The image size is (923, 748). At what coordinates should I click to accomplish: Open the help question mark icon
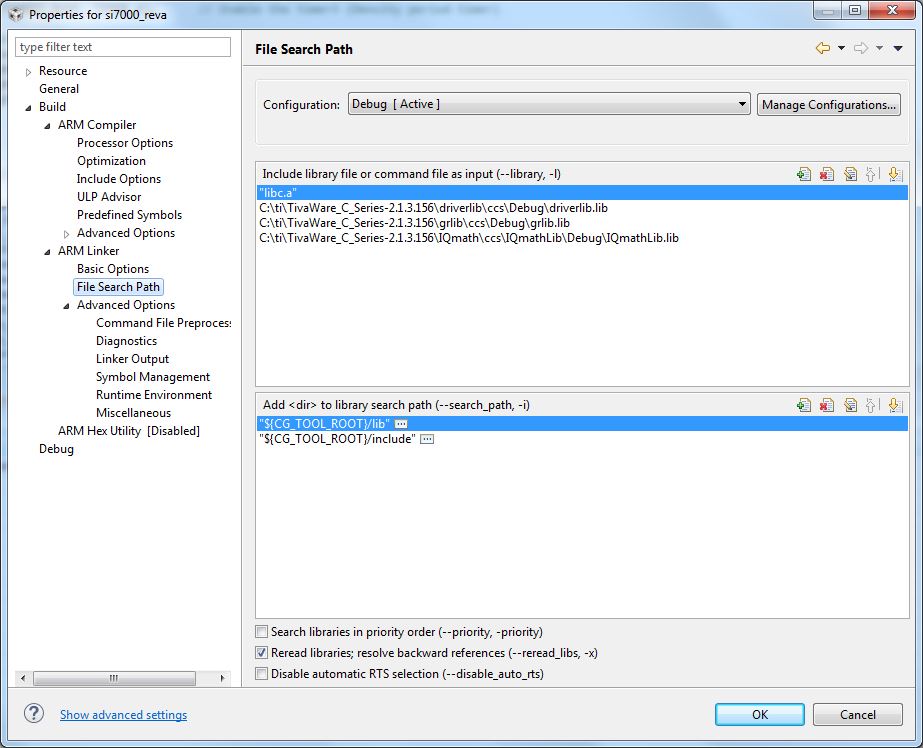pos(34,714)
